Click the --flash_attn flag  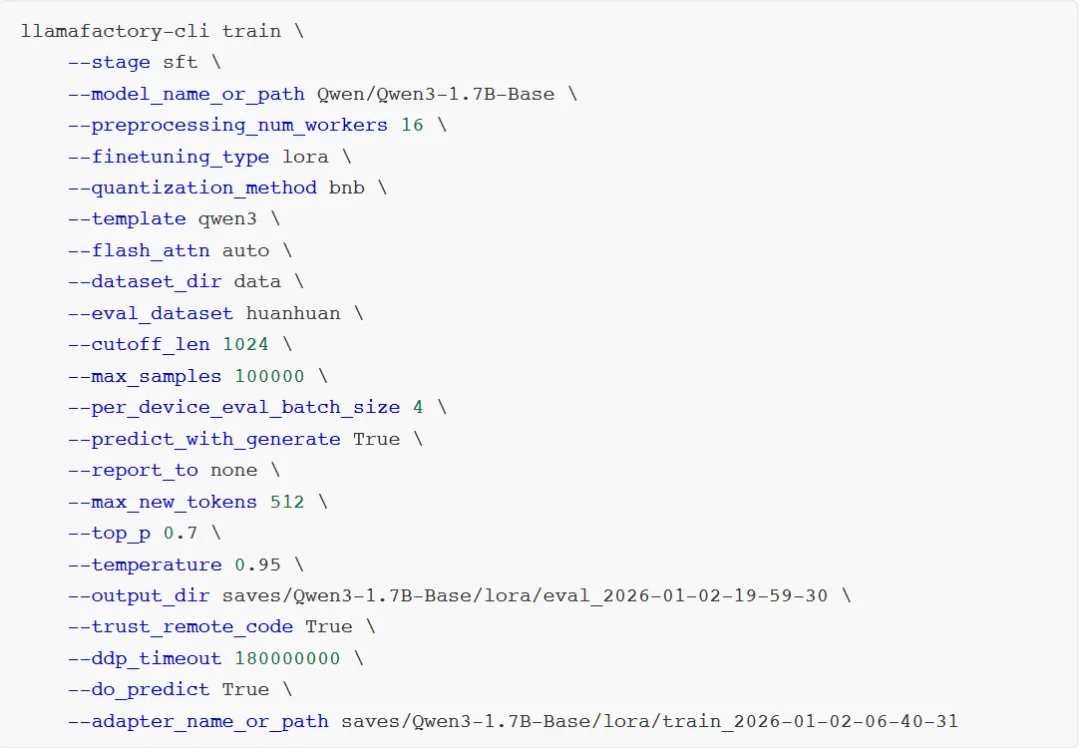click(139, 250)
